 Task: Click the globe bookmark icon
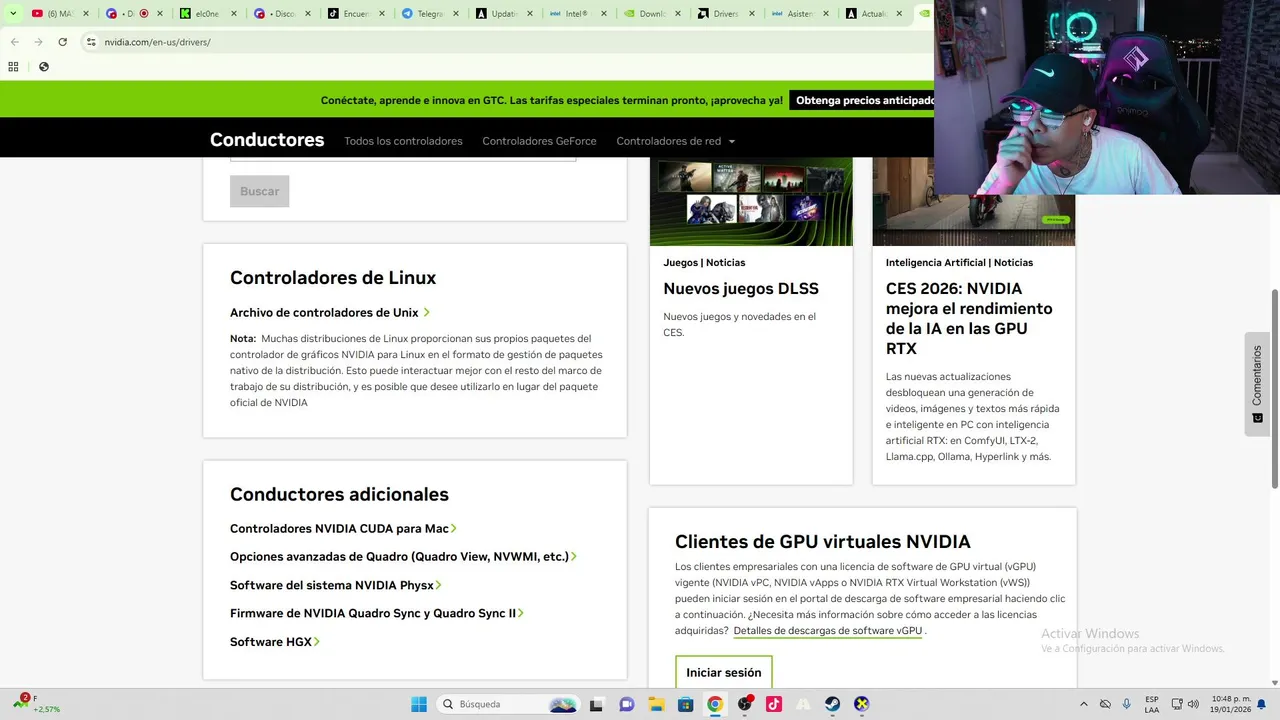point(43,67)
